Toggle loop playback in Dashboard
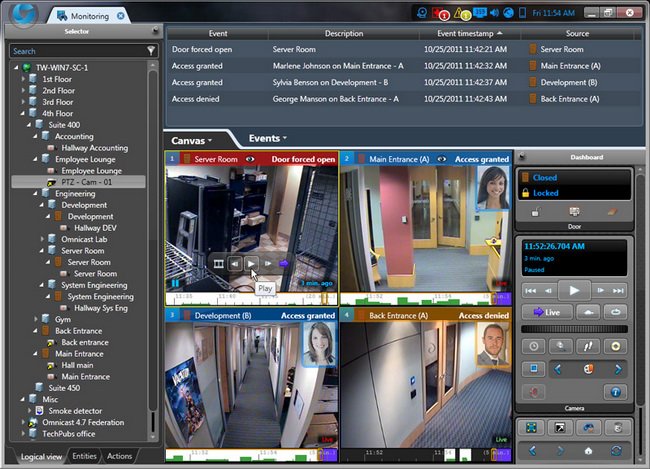Screen dimensions: 650x469 point(616,312)
